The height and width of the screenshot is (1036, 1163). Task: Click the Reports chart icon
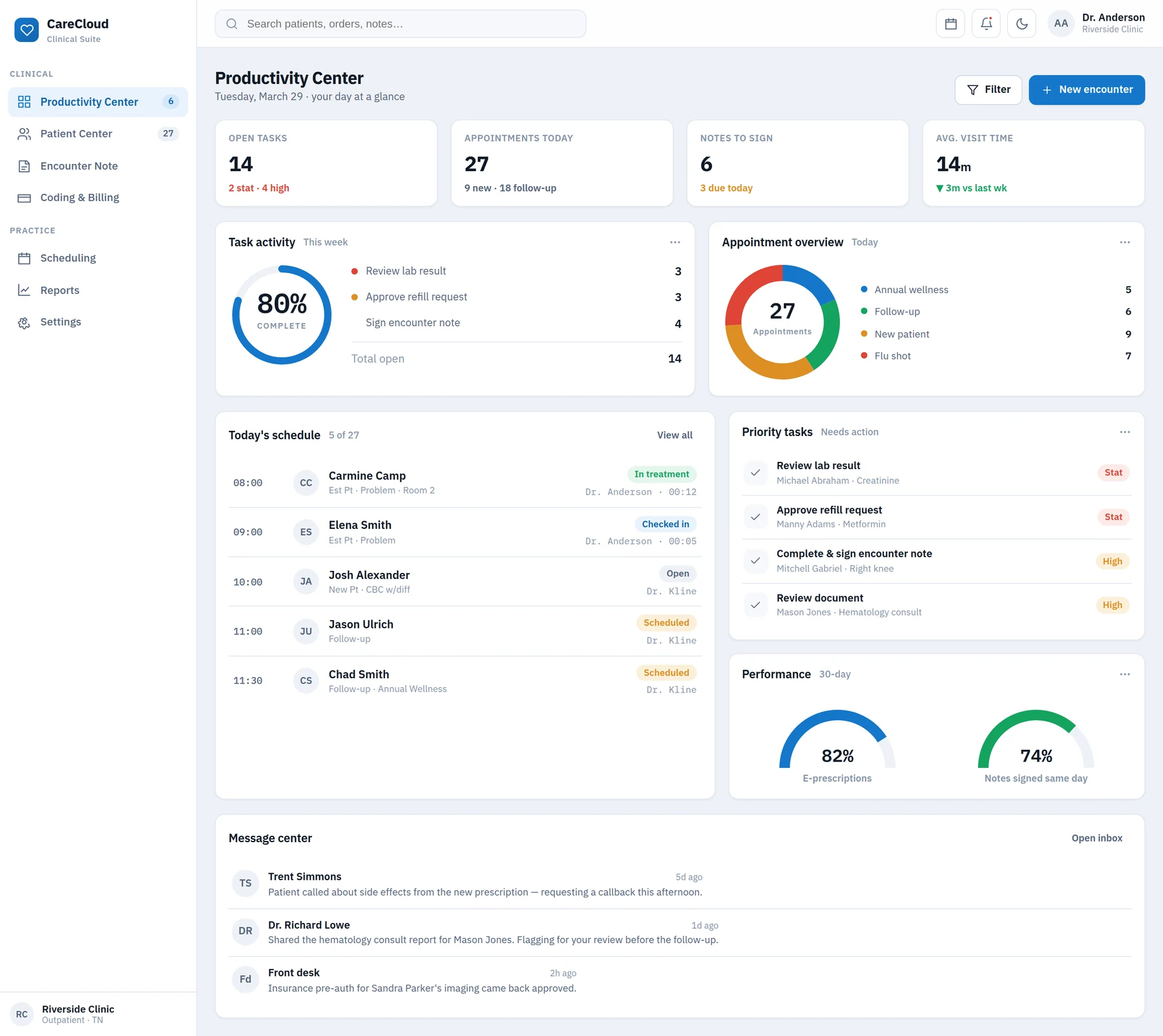click(x=24, y=290)
